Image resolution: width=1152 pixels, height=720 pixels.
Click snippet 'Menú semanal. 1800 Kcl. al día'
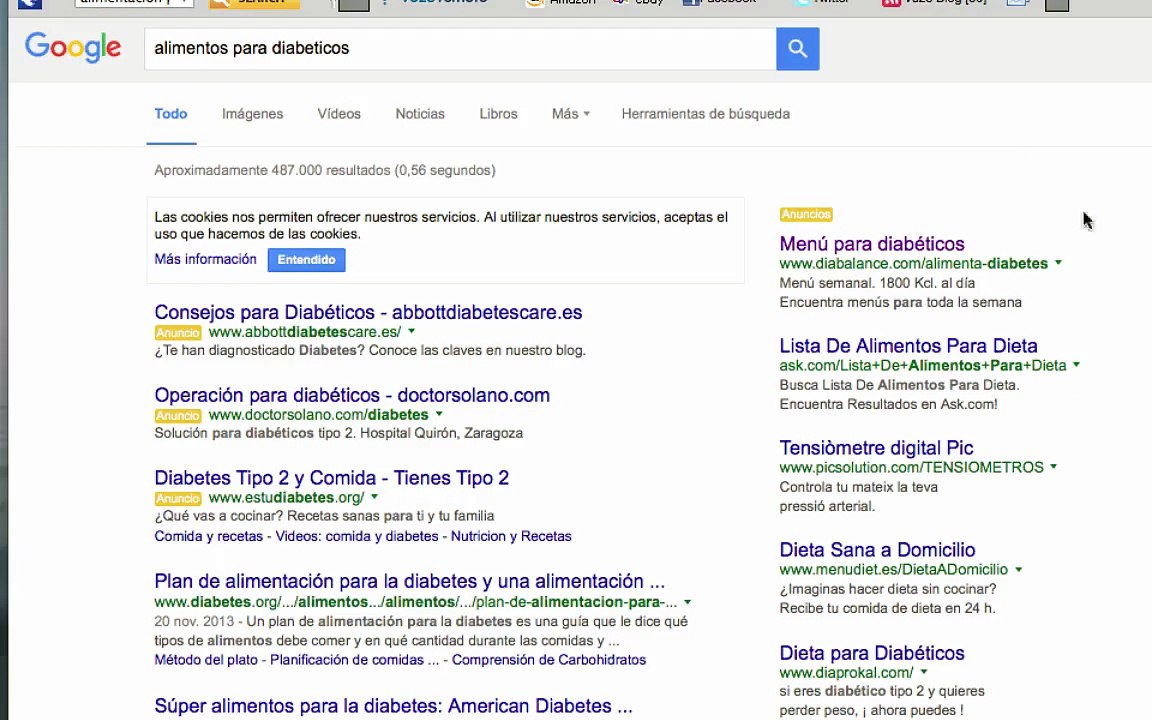(x=877, y=283)
